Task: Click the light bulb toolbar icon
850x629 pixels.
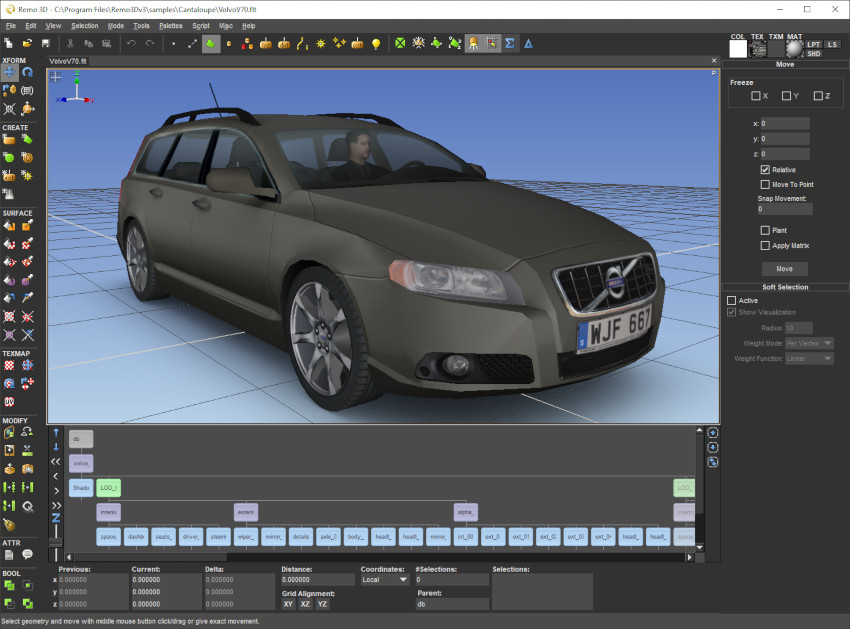Action: (x=376, y=44)
